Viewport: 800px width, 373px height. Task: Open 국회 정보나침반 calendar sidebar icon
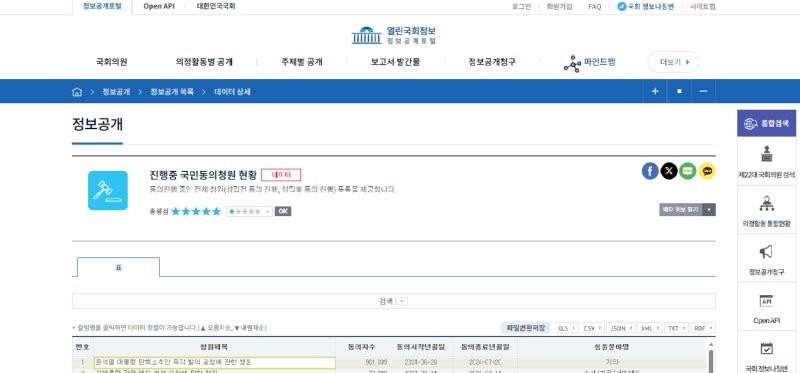766,348
